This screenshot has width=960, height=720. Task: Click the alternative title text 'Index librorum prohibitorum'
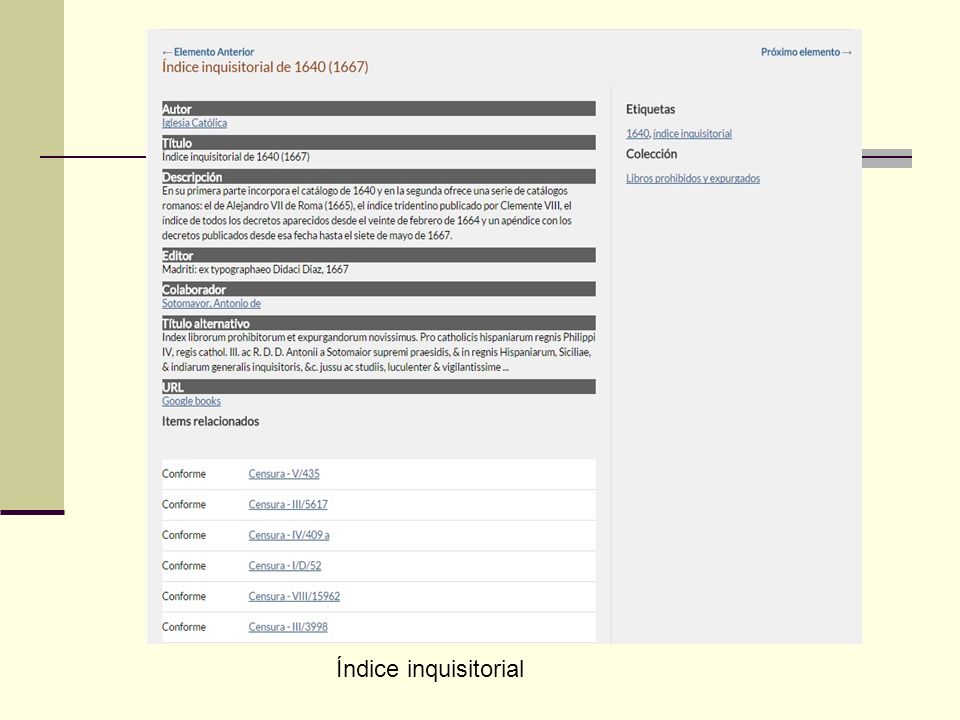378,352
